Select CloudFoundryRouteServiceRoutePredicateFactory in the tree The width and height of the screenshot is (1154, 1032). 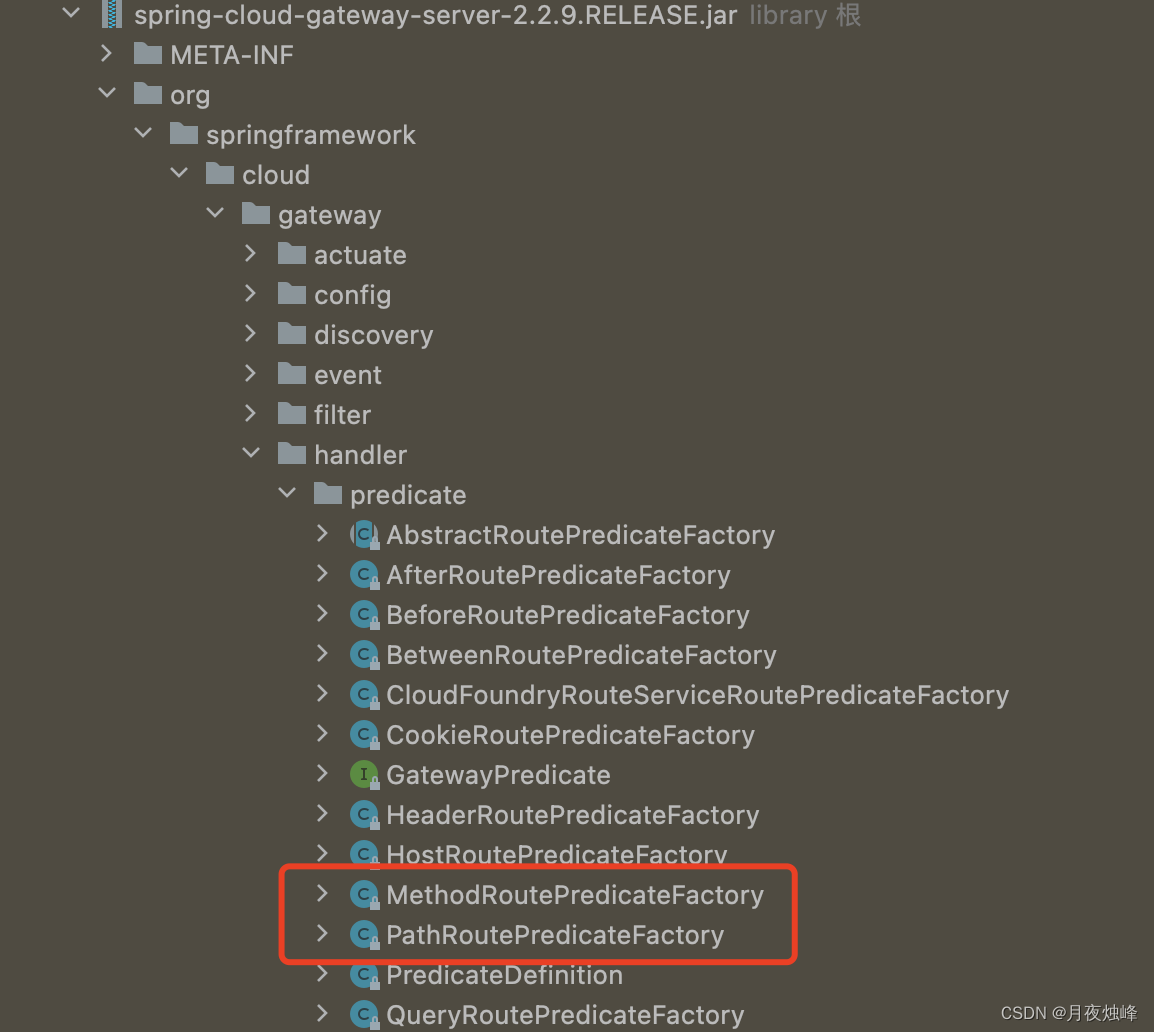697,694
